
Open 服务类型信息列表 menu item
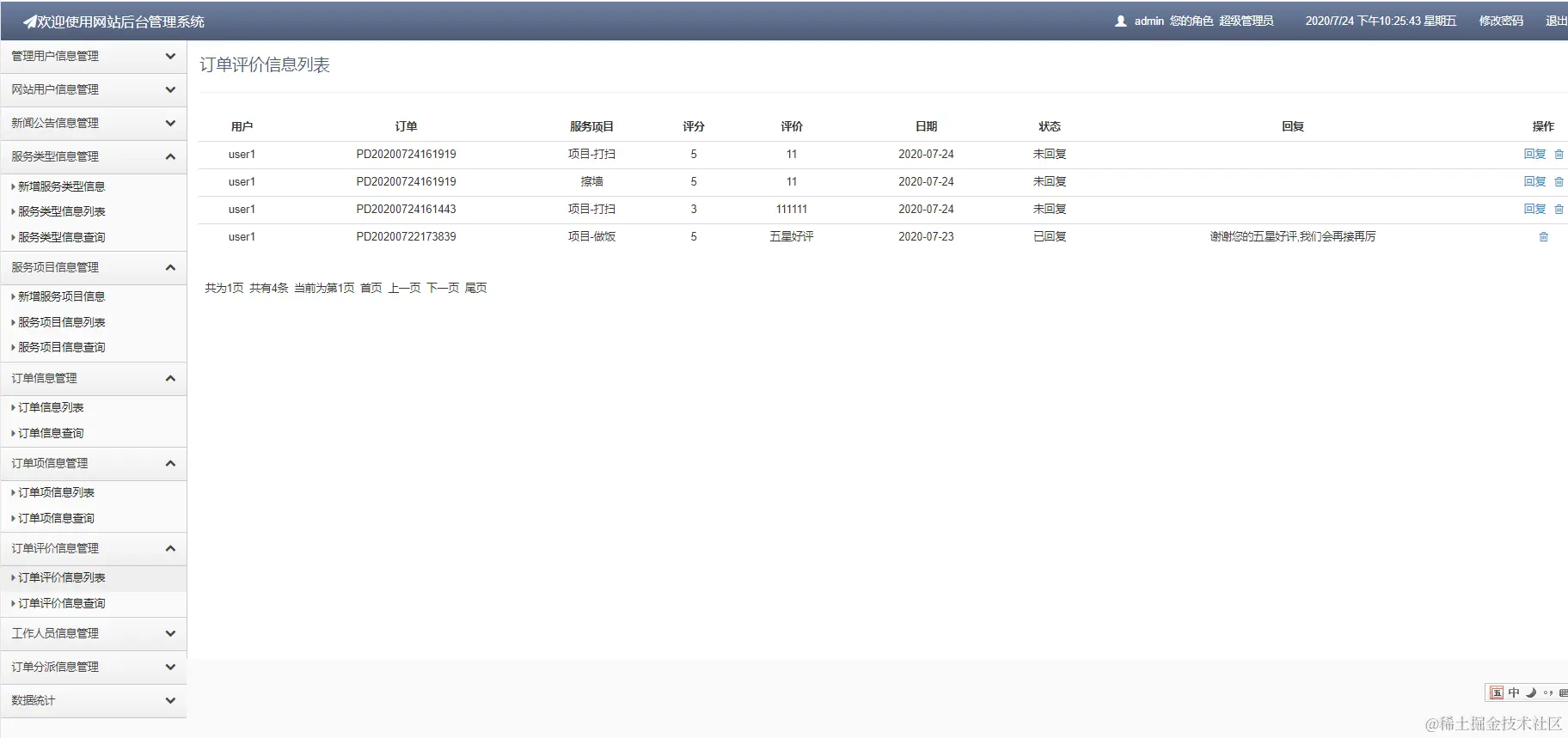point(61,211)
